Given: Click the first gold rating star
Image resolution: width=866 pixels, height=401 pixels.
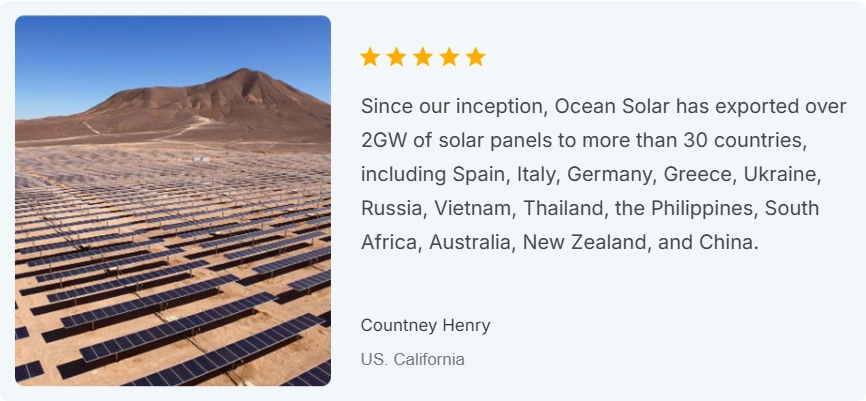Looking at the screenshot, I should (x=370, y=57).
